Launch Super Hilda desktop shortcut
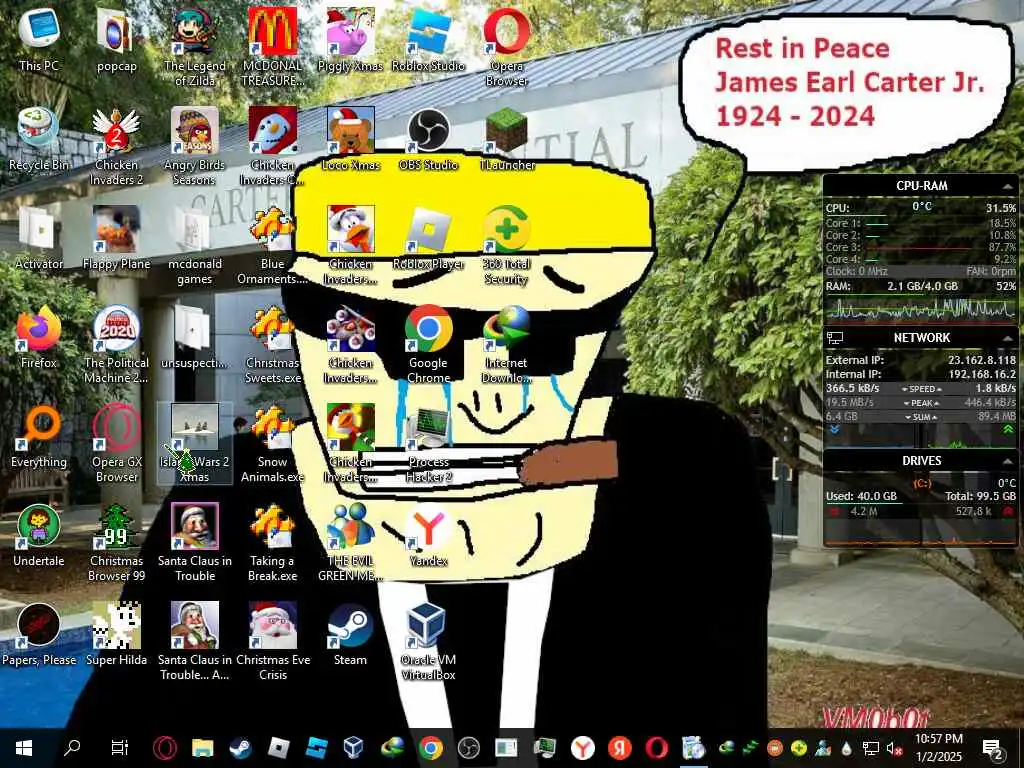This screenshot has width=1024, height=768. coord(116,635)
